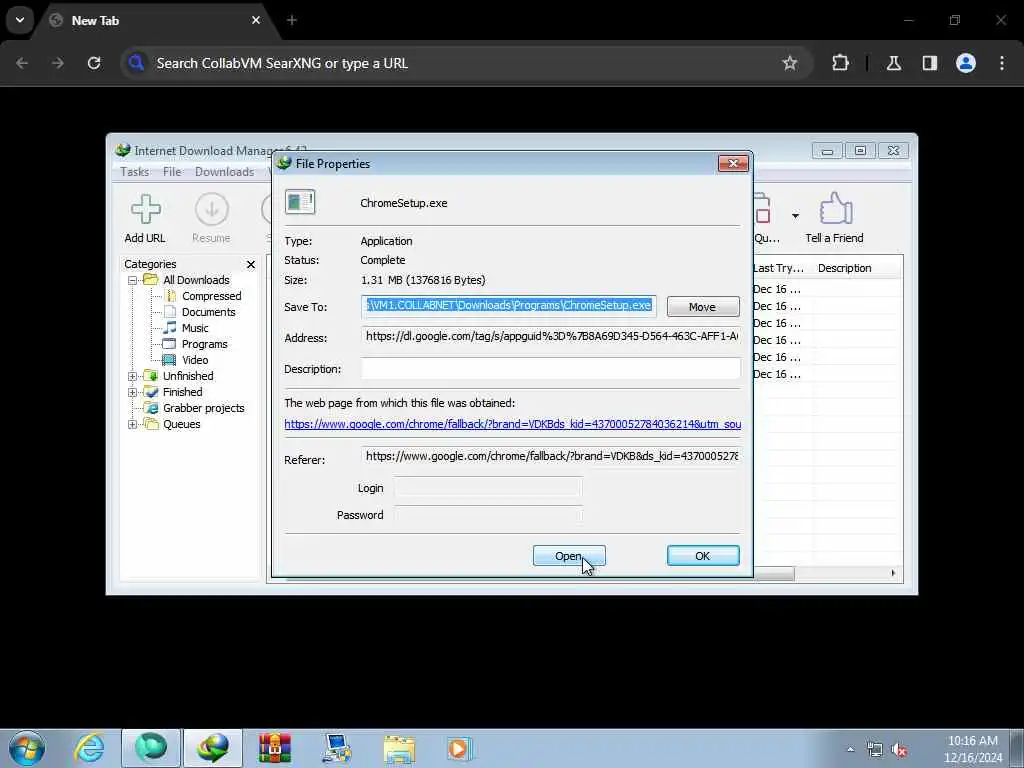The width and height of the screenshot is (1024, 768).
Task: Open Internet Explorer from the taskbar
Action: [89, 748]
